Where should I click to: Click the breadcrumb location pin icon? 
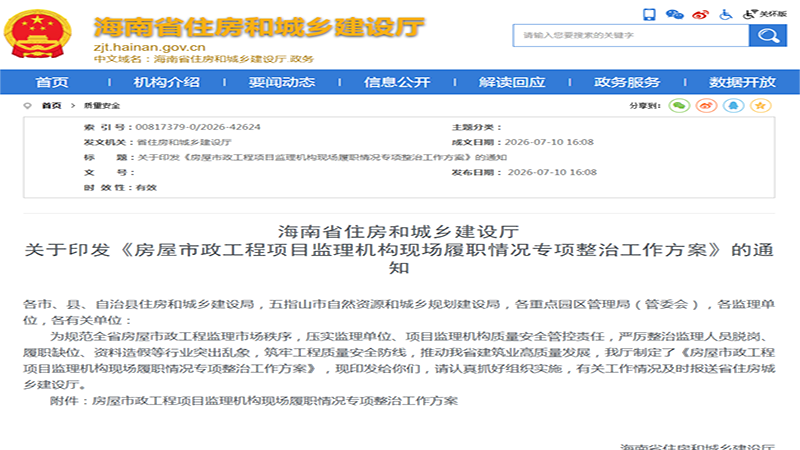(x=28, y=106)
